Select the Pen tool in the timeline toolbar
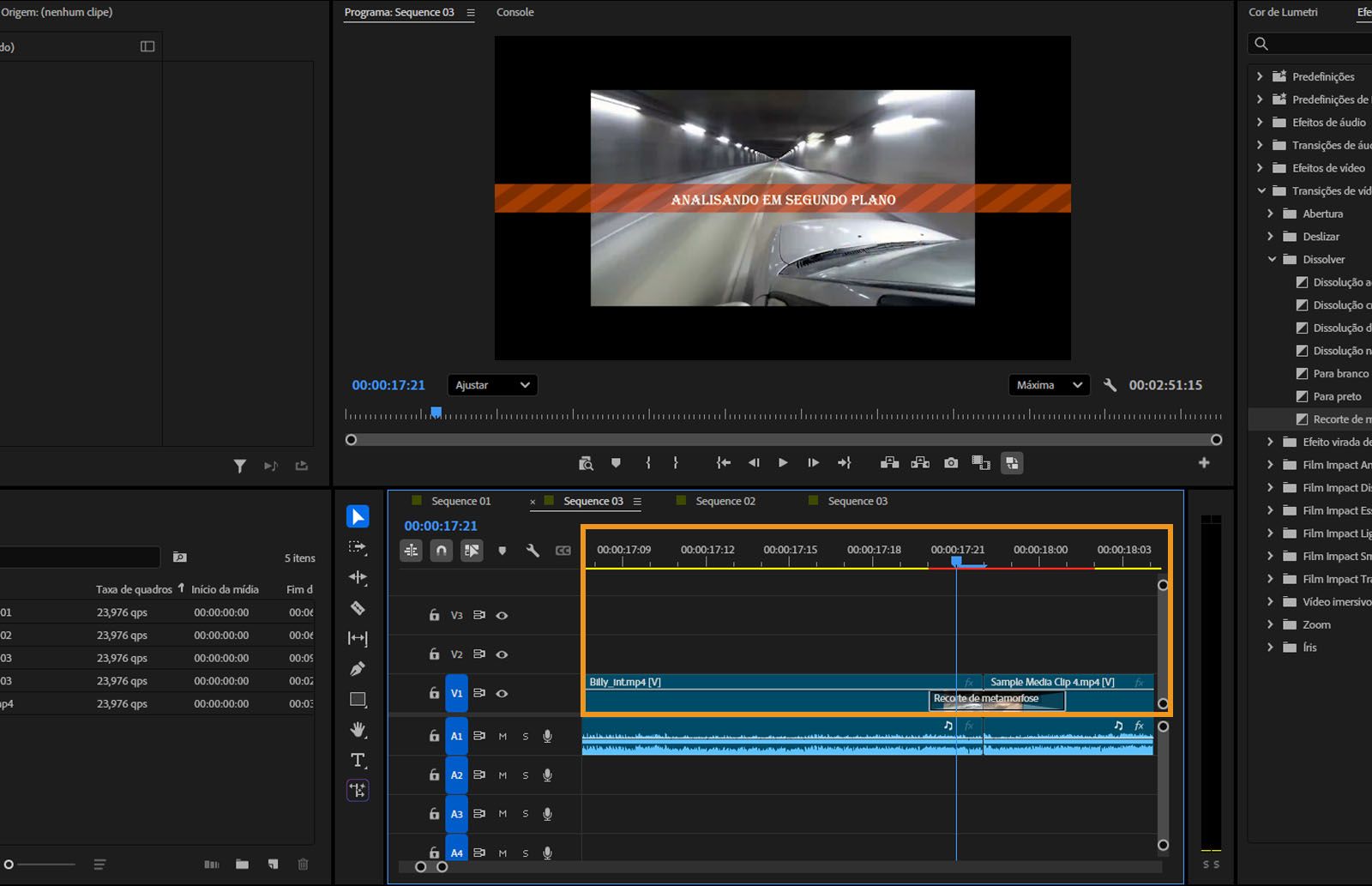Viewport: 1372px width, 886px height. click(358, 667)
